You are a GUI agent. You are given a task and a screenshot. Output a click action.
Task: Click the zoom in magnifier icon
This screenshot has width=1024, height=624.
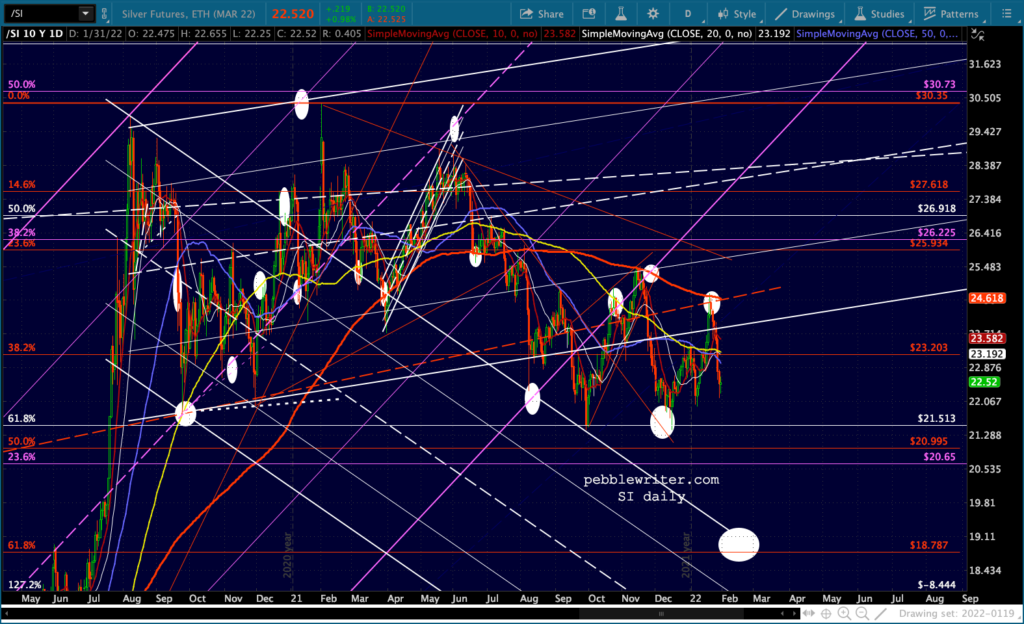click(x=844, y=613)
